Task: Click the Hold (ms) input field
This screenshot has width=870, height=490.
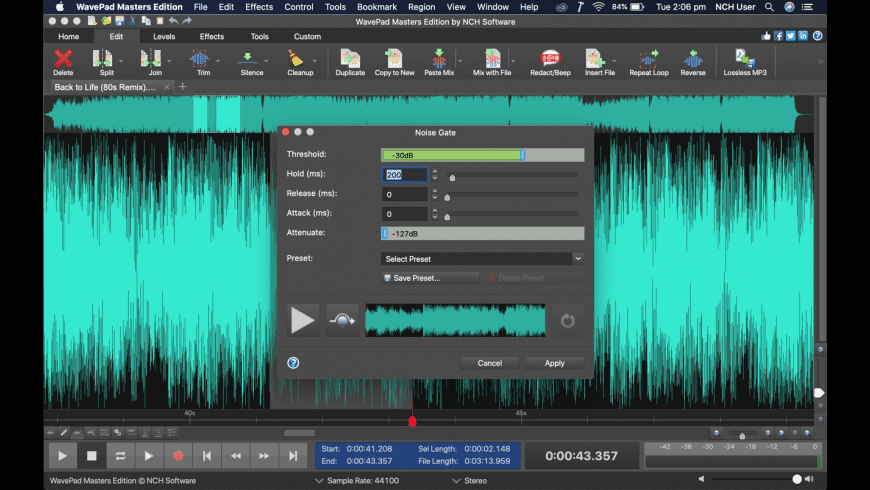Action: pyautogui.click(x=405, y=175)
